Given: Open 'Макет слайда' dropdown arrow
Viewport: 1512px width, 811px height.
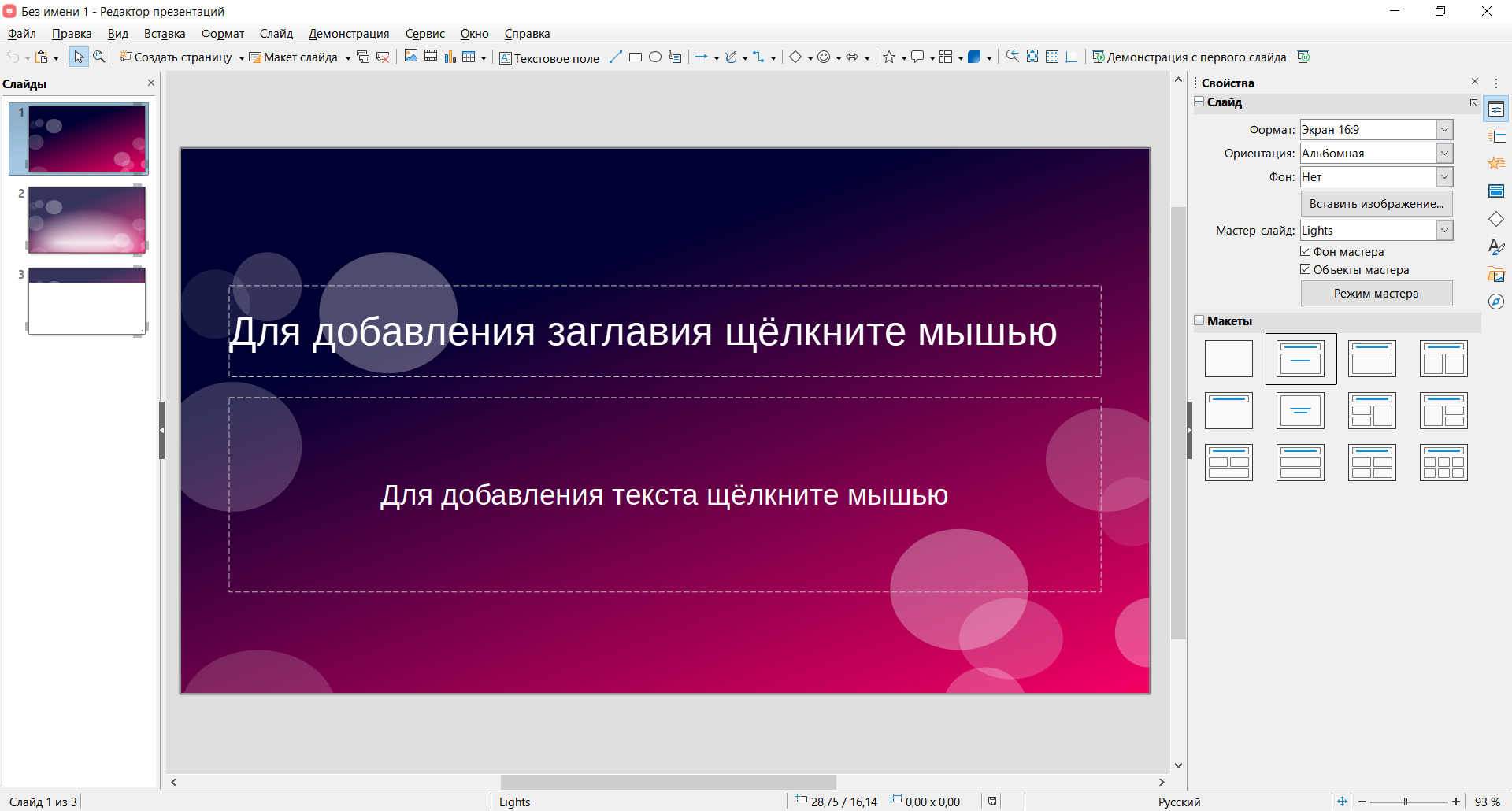Looking at the screenshot, I should (347, 57).
